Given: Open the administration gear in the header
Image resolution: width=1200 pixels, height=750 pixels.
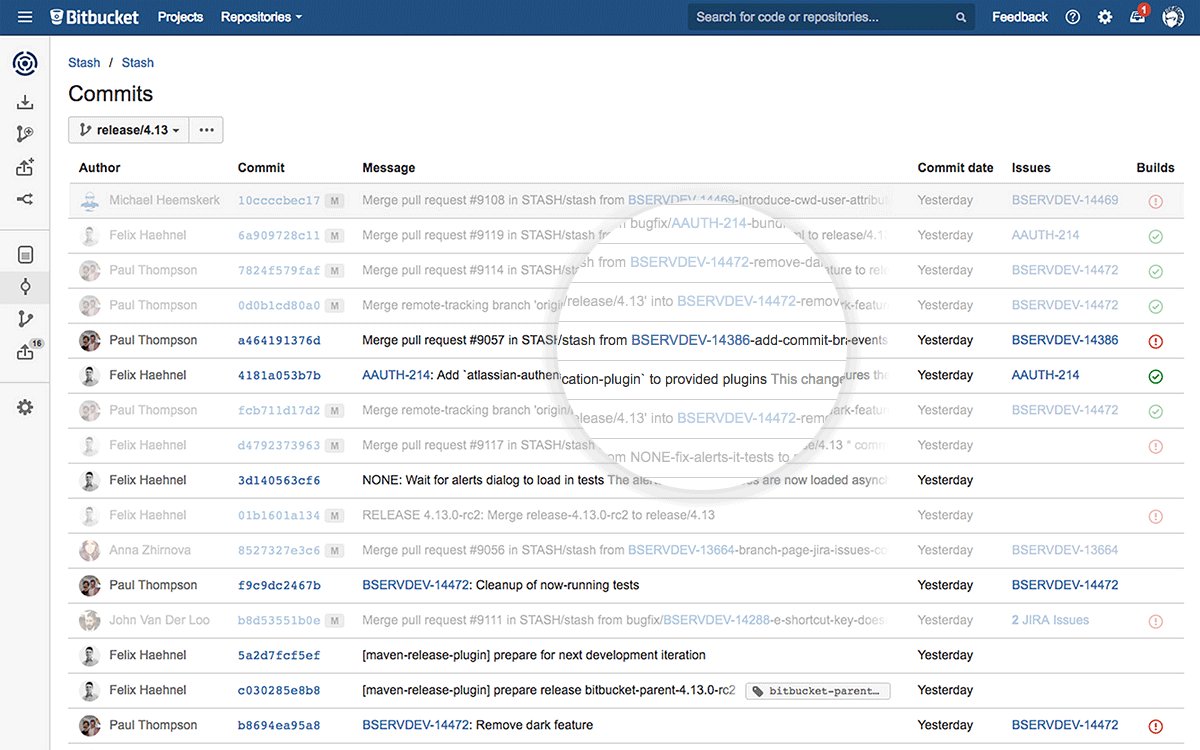Looking at the screenshot, I should (x=1105, y=17).
